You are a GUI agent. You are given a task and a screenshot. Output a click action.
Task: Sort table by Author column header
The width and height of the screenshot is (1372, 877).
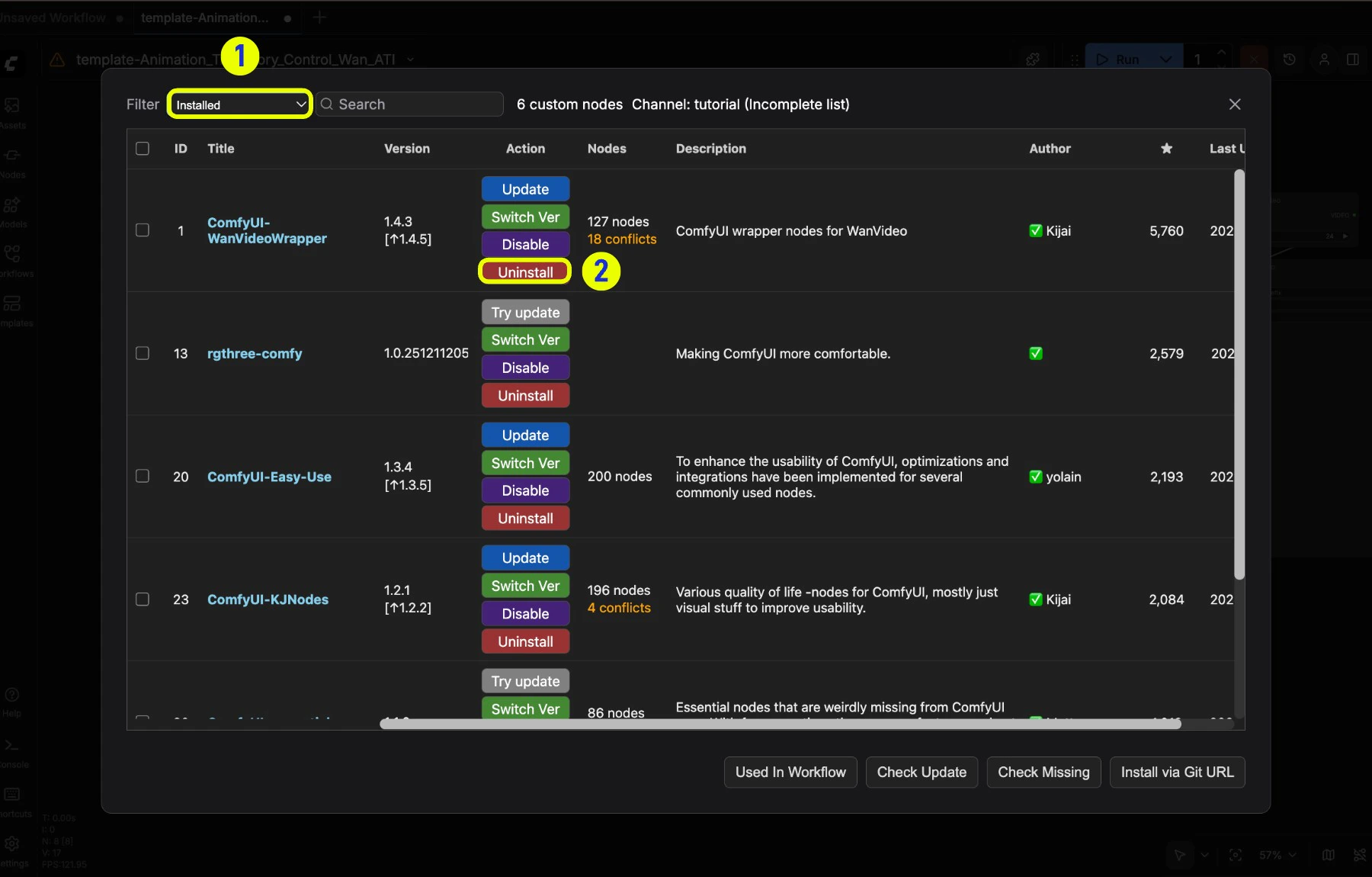[1050, 149]
